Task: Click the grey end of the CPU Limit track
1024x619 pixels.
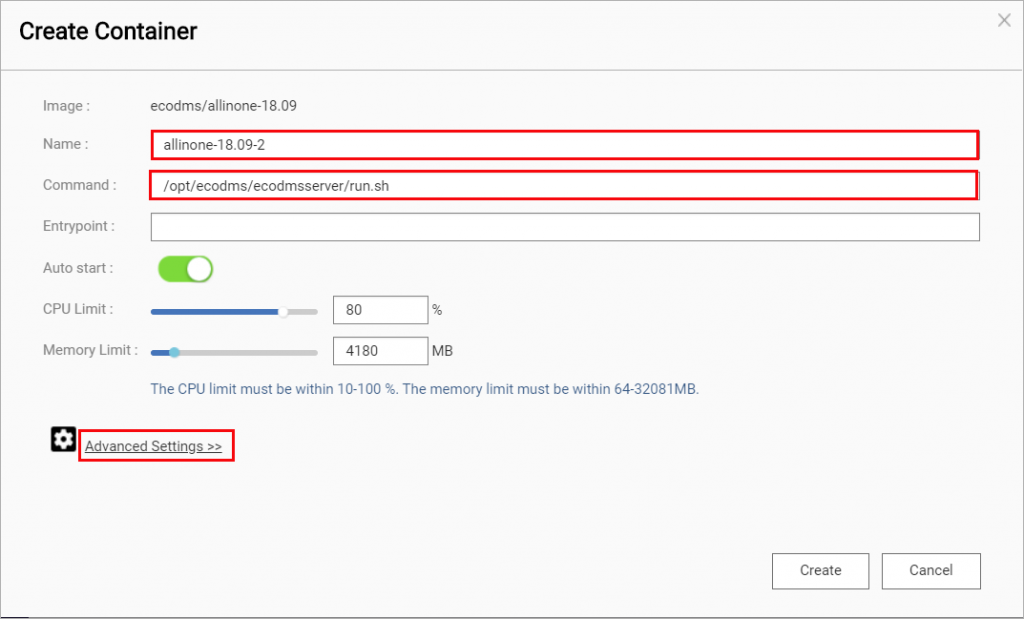Action: pos(304,312)
